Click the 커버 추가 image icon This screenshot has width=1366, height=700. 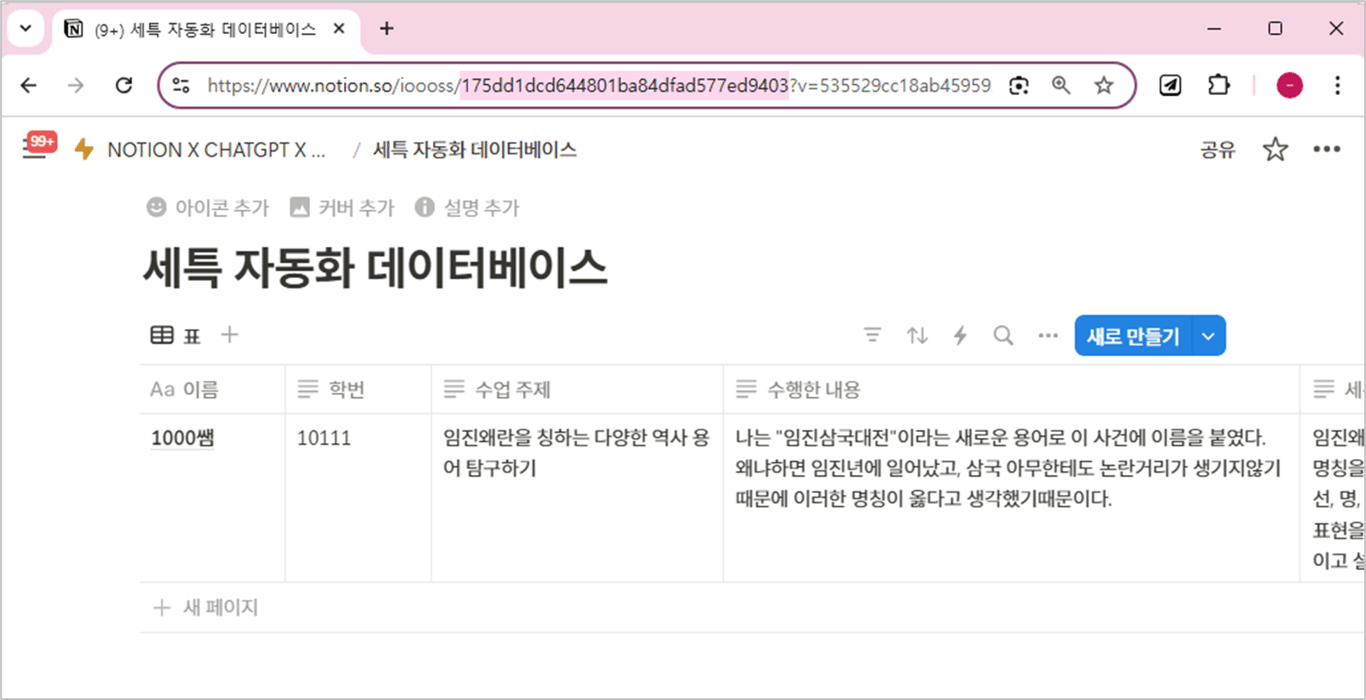300,207
